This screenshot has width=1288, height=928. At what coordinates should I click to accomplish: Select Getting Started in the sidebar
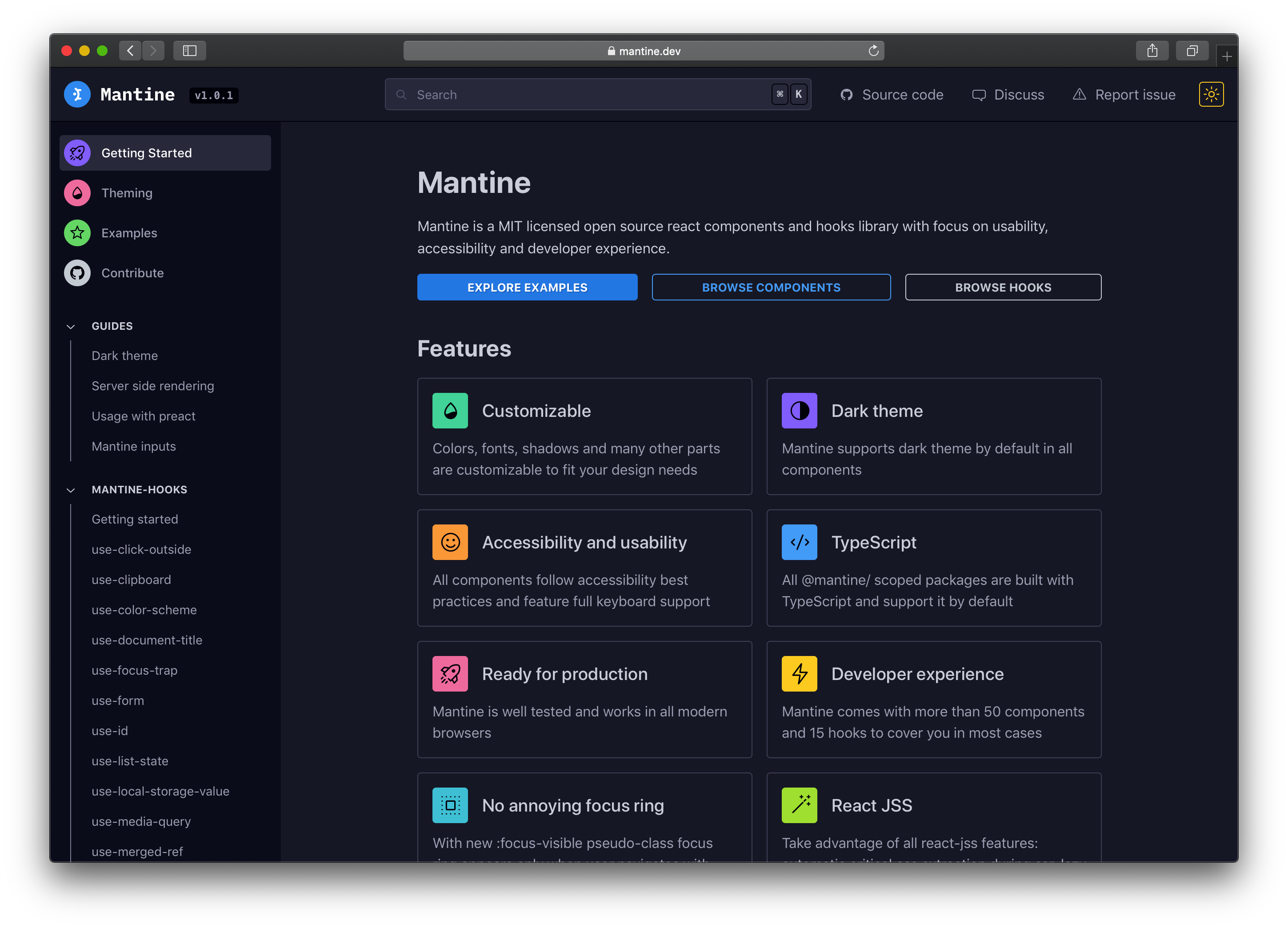click(165, 153)
